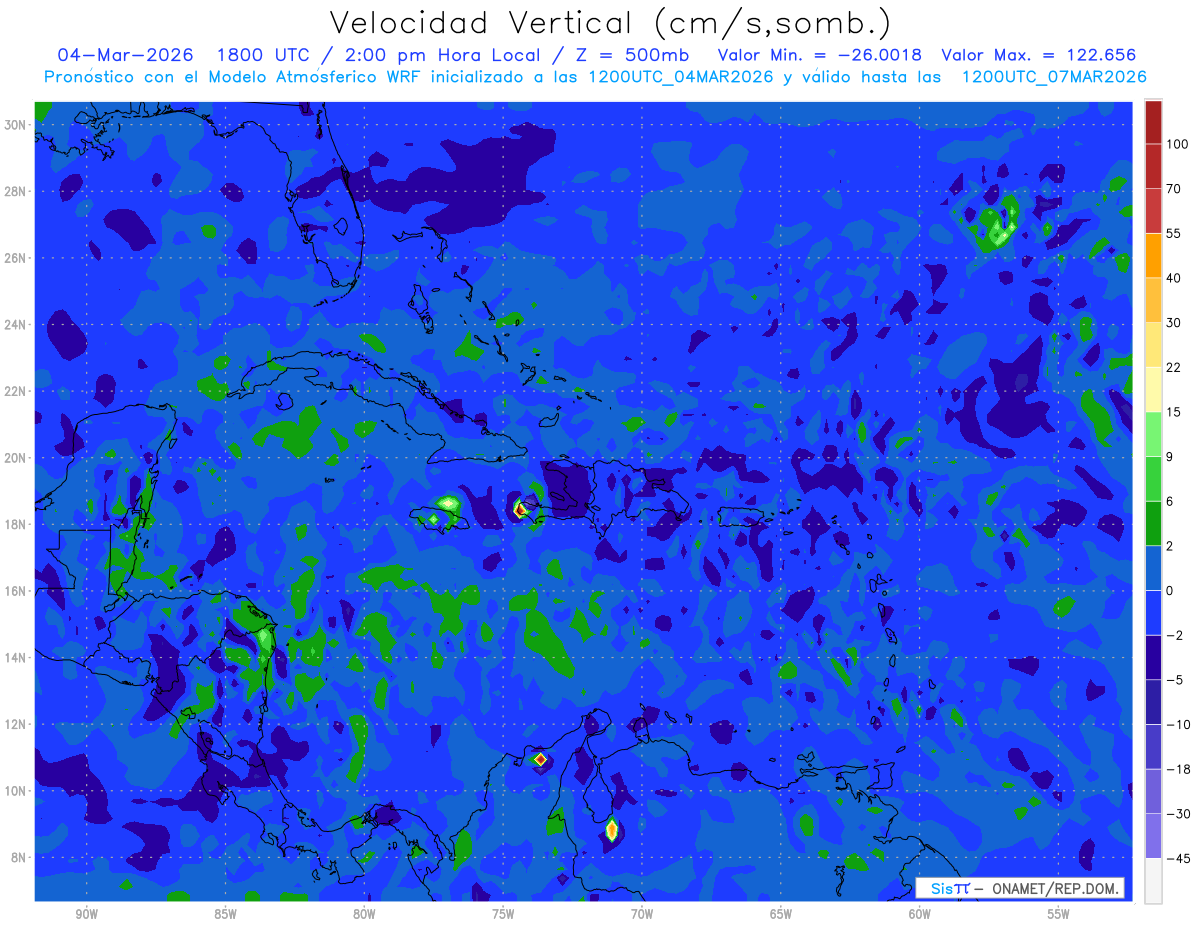Pick the light green colorbar segment between 9 and 15
Image resolution: width=1200 pixels, height=927 pixels.
click(x=1153, y=434)
